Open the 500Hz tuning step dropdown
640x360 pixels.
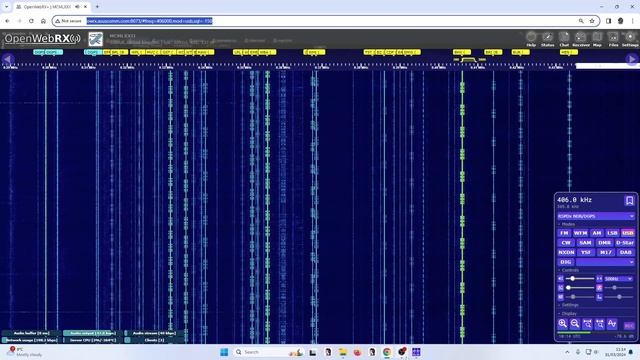[x=619, y=279]
